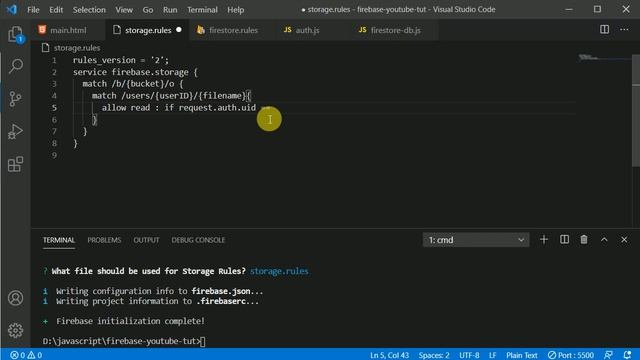Open the editor More Actions ellipsis
This screenshot has width=640, height=360.
coord(624,29)
